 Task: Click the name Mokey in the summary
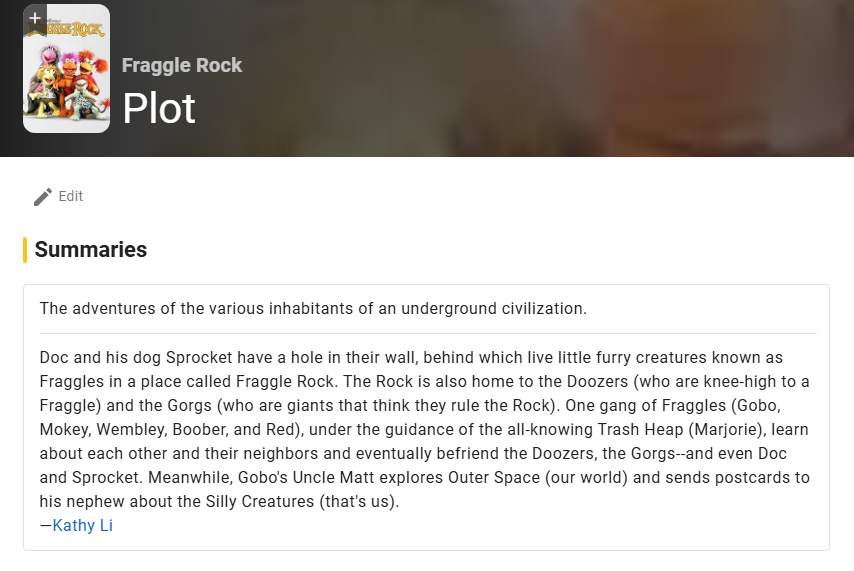pos(63,429)
